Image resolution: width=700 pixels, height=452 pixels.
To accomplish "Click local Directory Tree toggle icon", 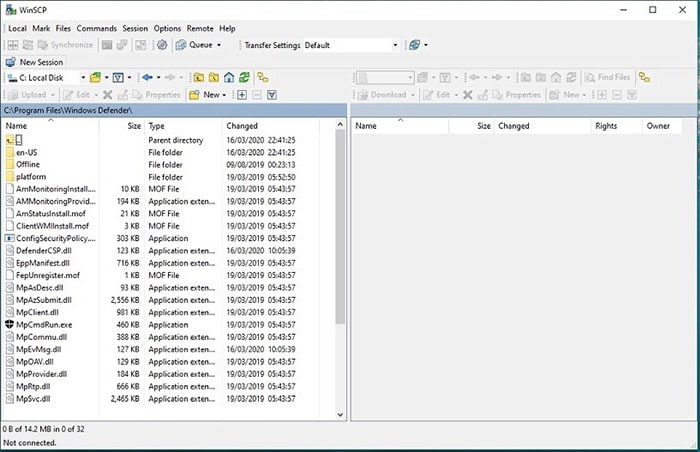I will click(263, 78).
